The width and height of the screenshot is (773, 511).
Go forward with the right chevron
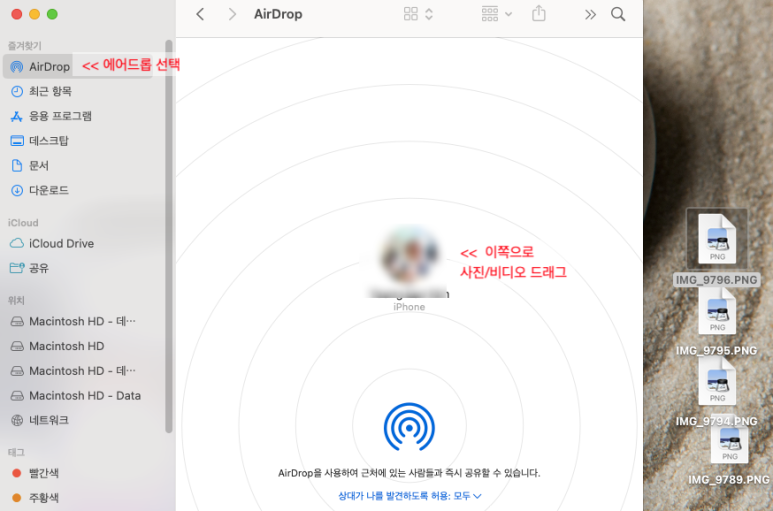click(232, 14)
